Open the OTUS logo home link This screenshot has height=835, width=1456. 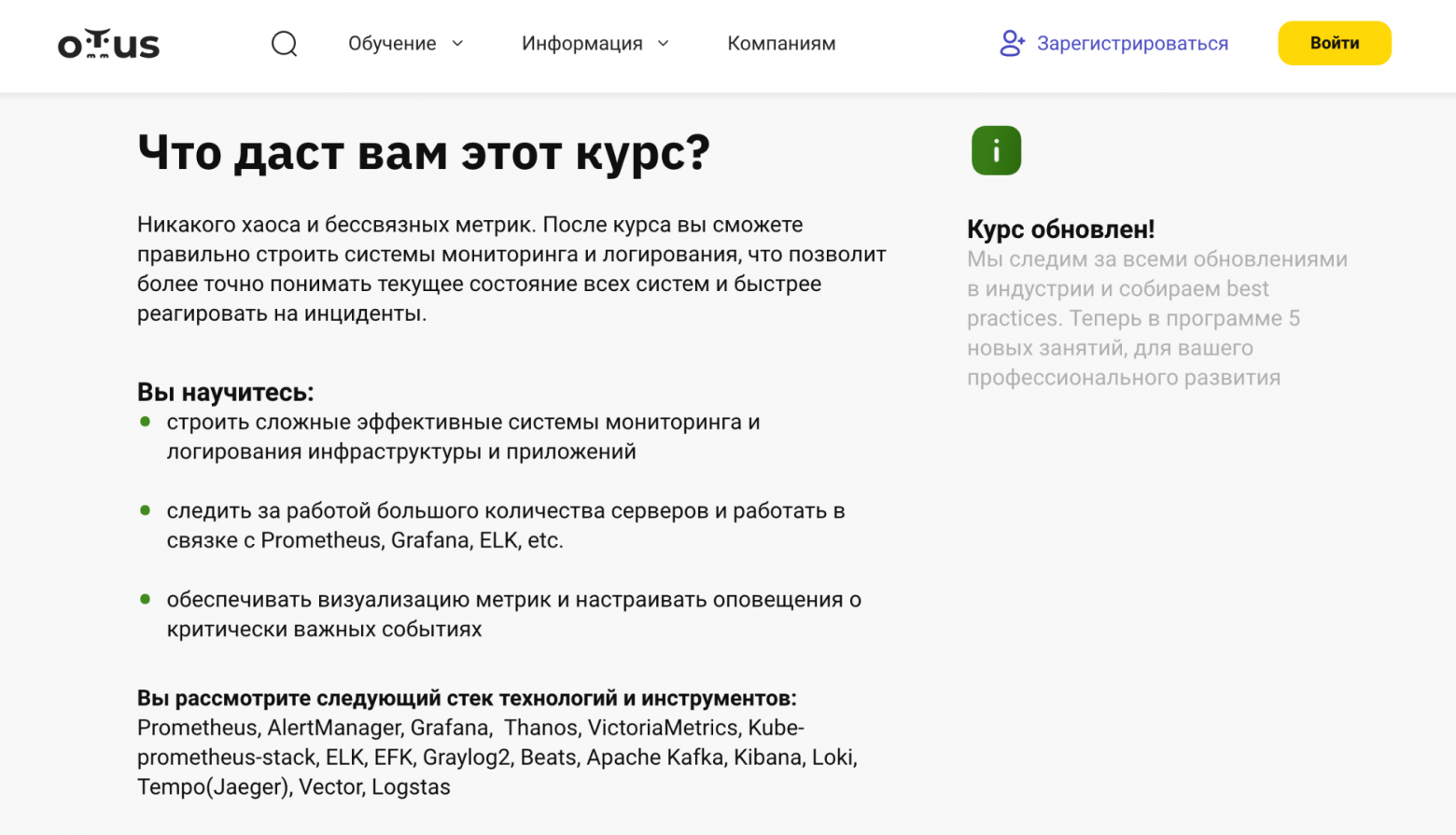pyautogui.click(x=108, y=44)
